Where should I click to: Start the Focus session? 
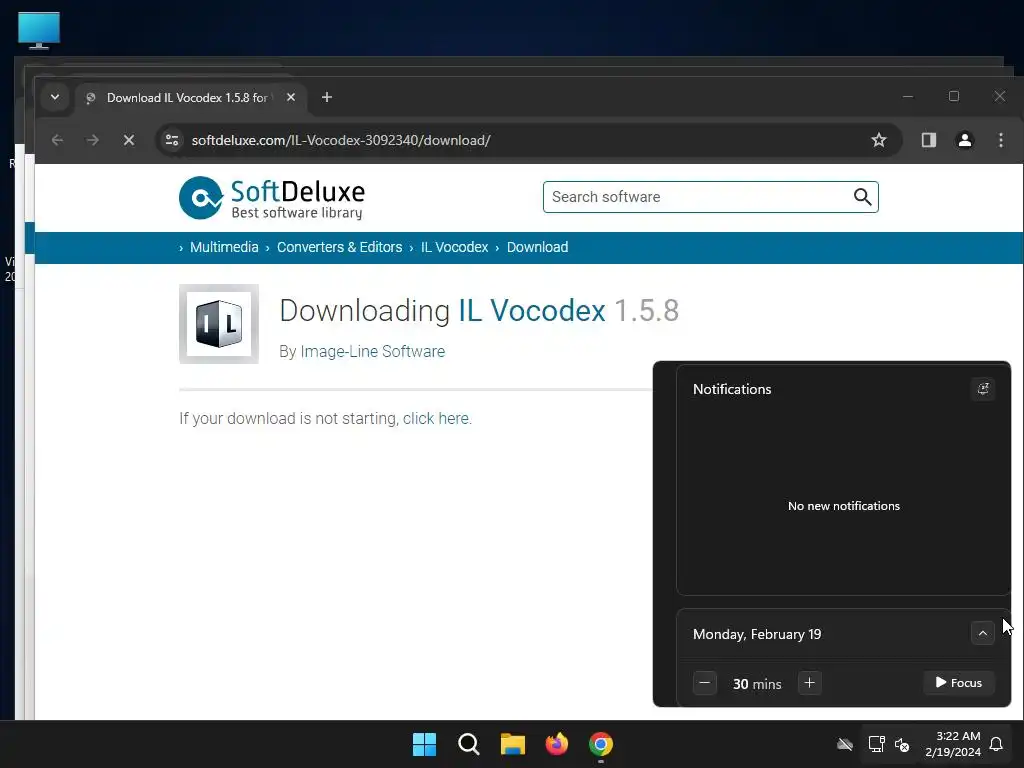[959, 683]
